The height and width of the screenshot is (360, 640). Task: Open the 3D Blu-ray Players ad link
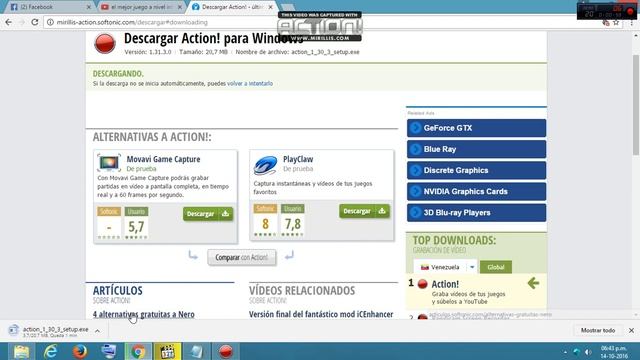(476, 213)
